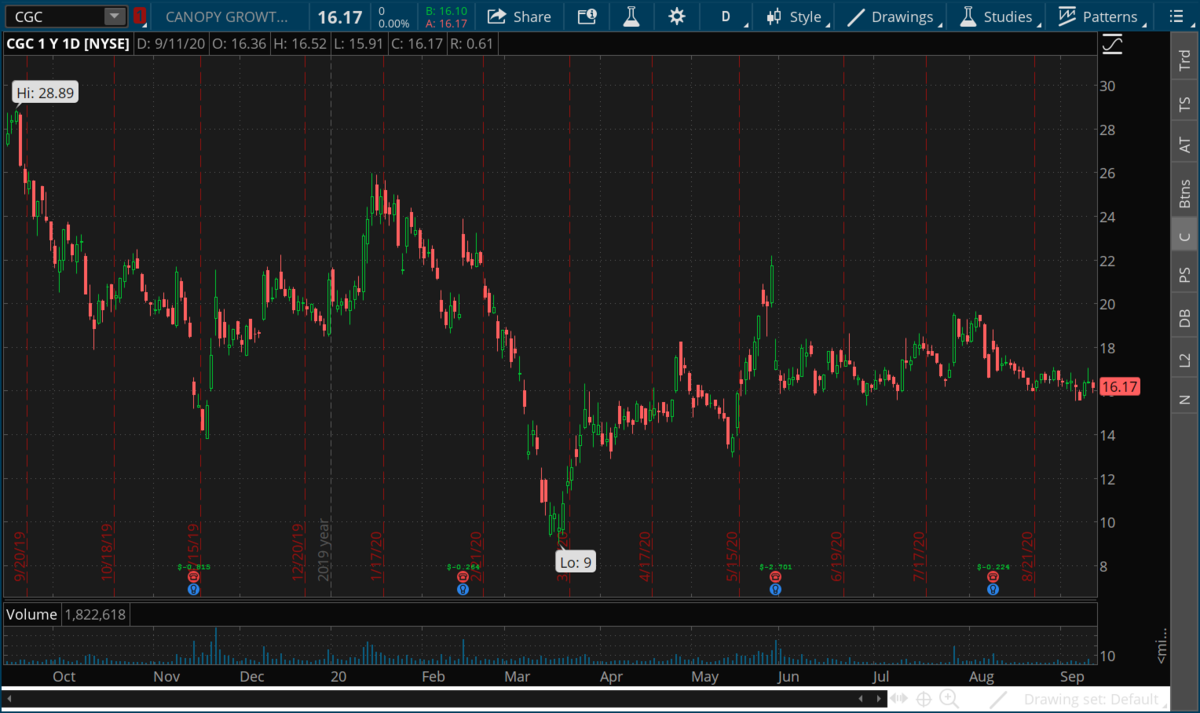Open the CGC symbol dropdown arrow
The image size is (1200, 713).
pyautogui.click(x=114, y=16)
